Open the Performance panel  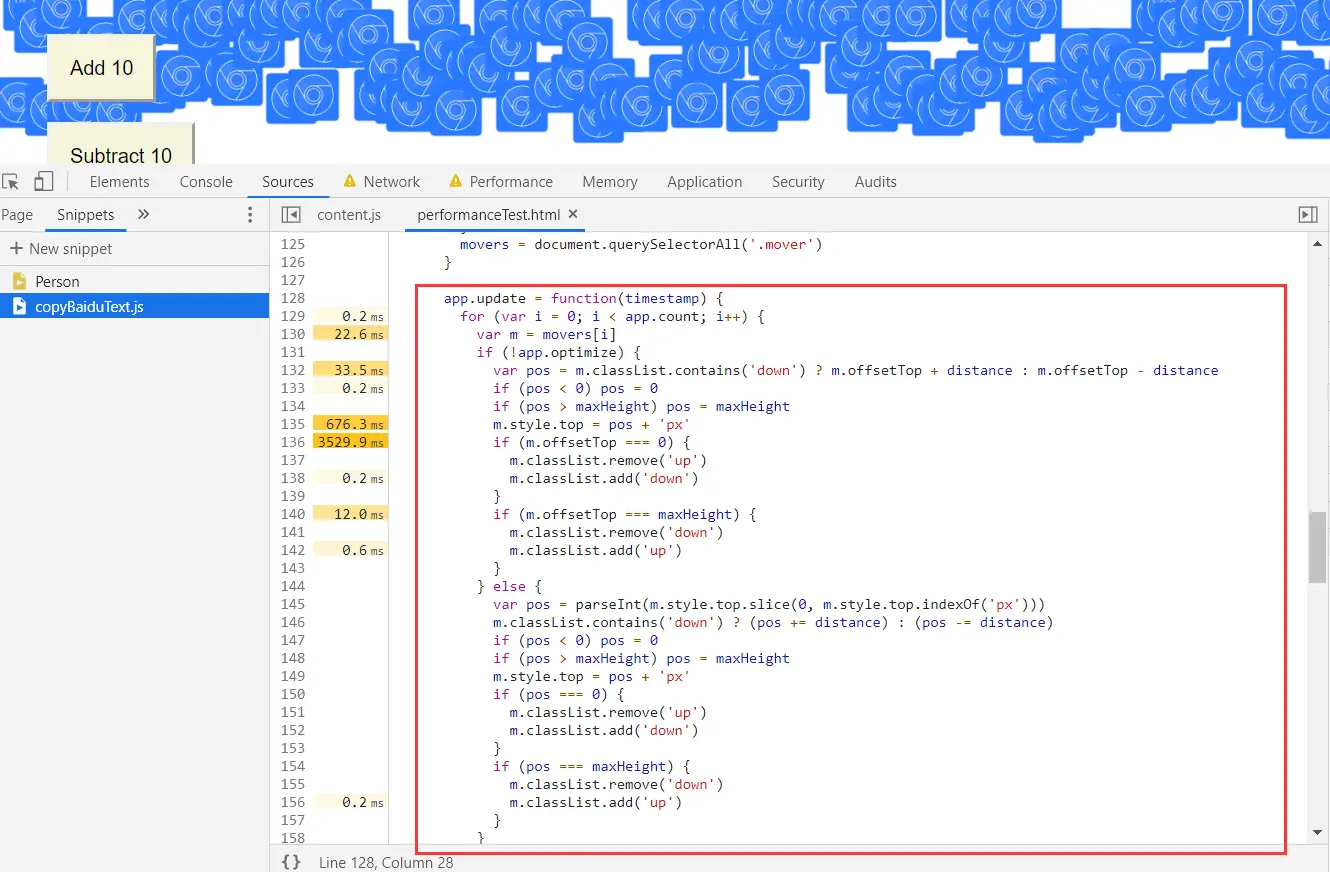tap(511, 182)
